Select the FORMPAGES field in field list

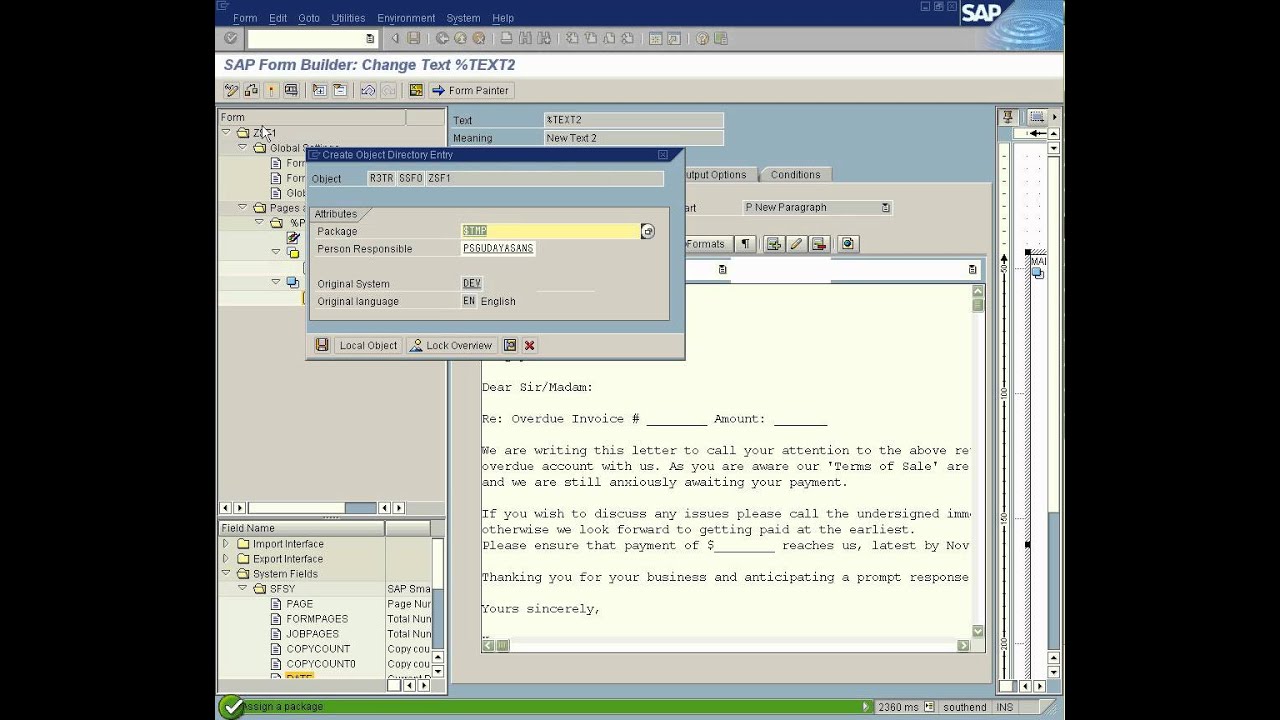click(x=317, y=619)
